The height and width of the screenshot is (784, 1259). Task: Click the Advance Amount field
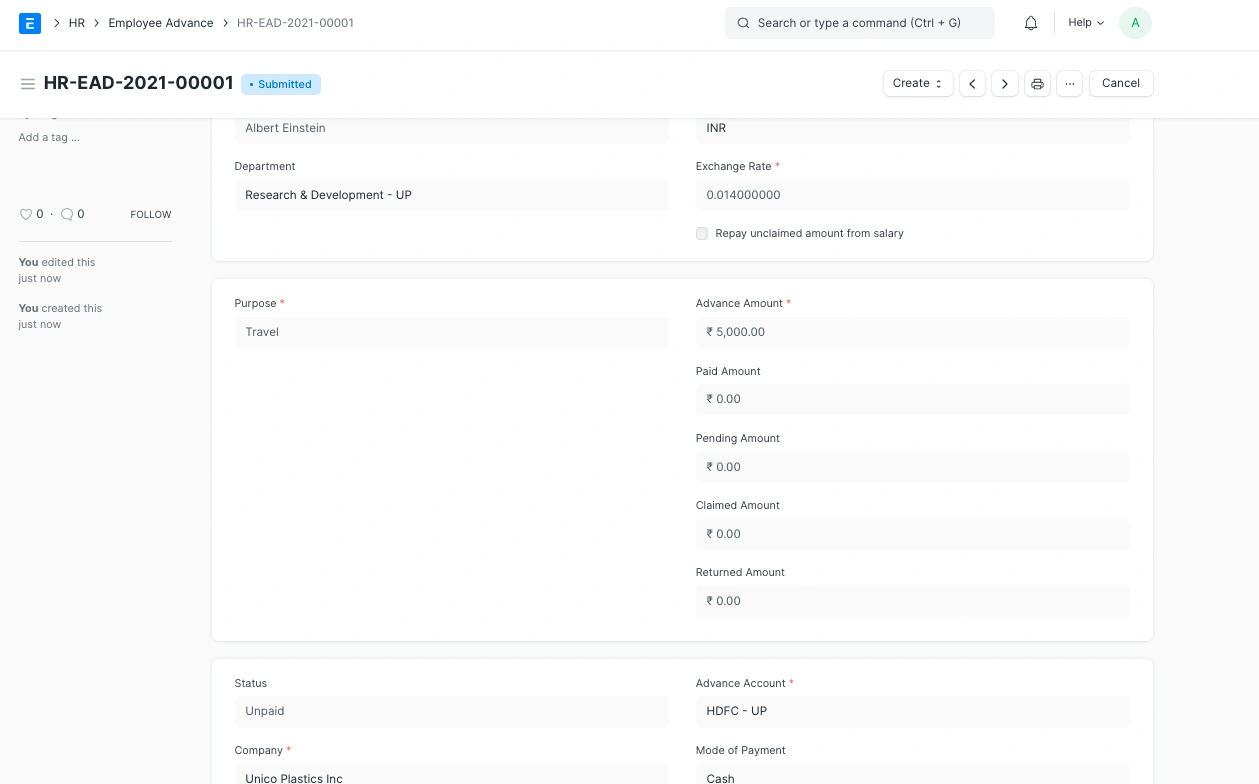912,332
